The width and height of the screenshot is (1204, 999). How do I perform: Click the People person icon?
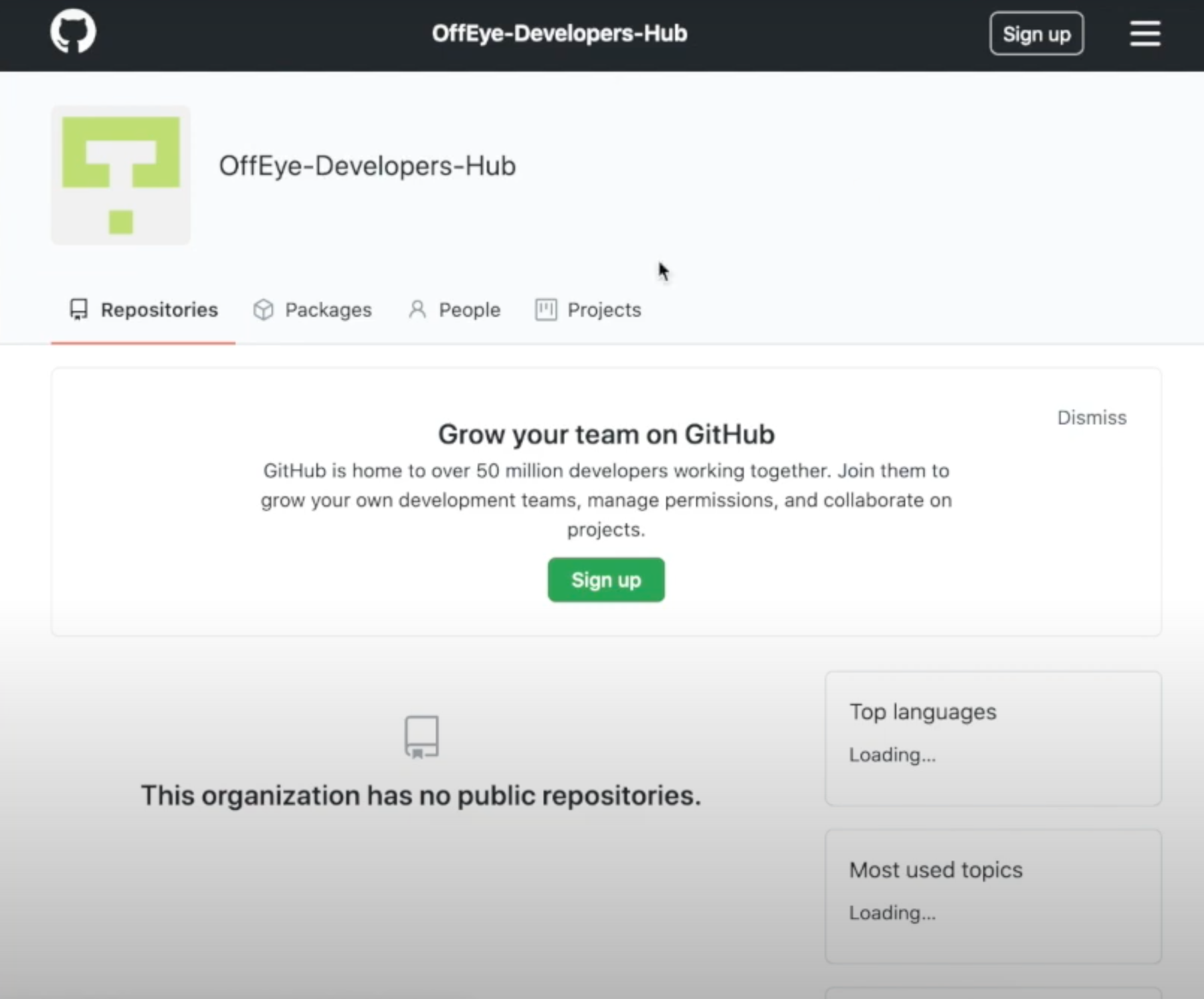click(x=417, y=310)
